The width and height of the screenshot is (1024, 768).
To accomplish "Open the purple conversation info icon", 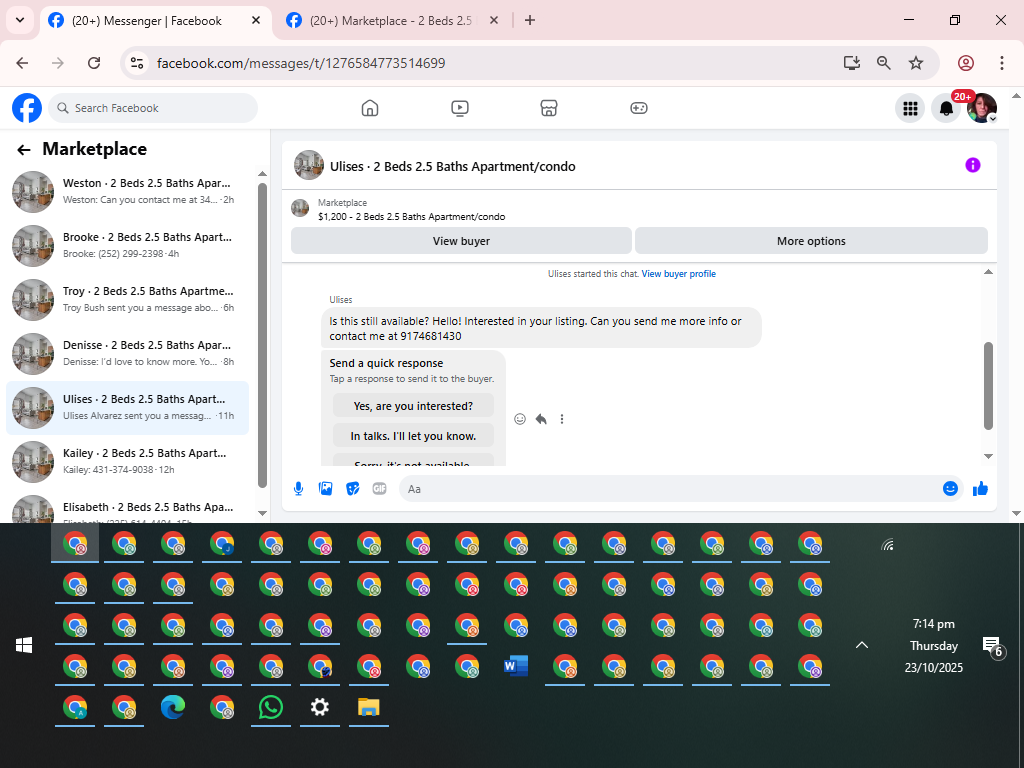I will tap(972, 165).
